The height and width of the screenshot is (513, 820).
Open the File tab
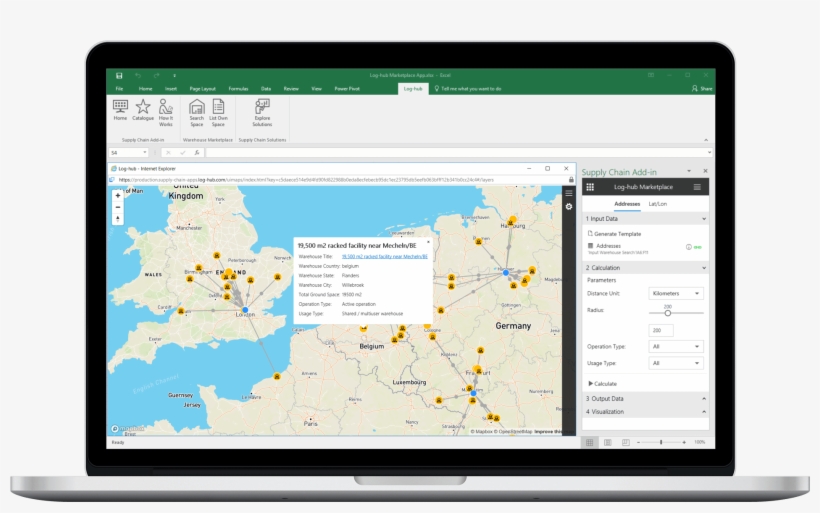119,88
